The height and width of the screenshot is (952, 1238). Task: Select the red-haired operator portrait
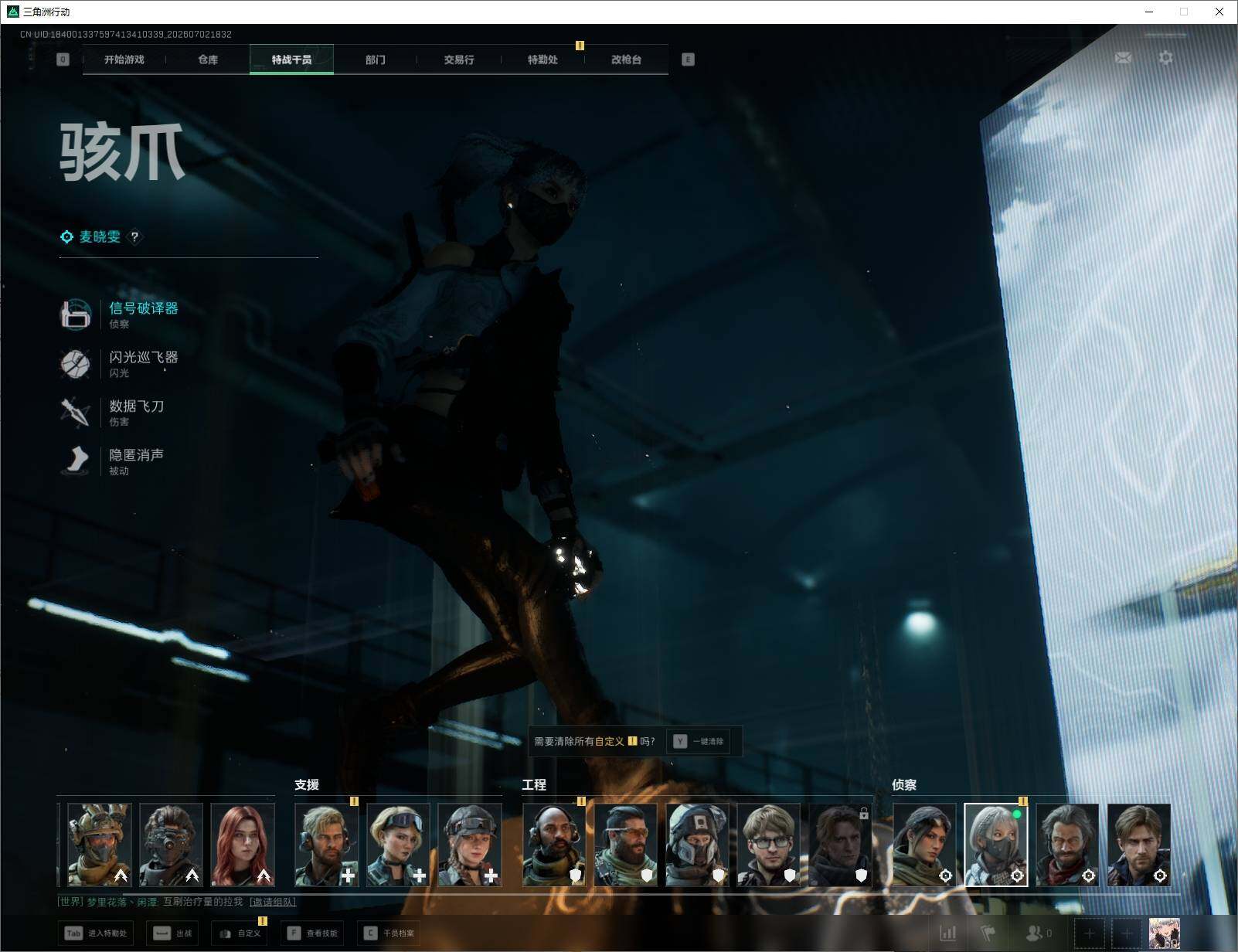pyautogui.click(x=243, y=845)
